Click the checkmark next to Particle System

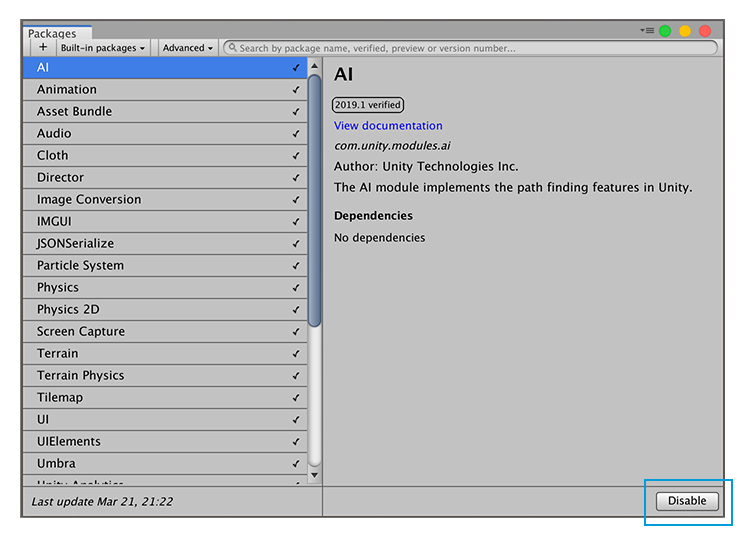(x=296, y=265)
